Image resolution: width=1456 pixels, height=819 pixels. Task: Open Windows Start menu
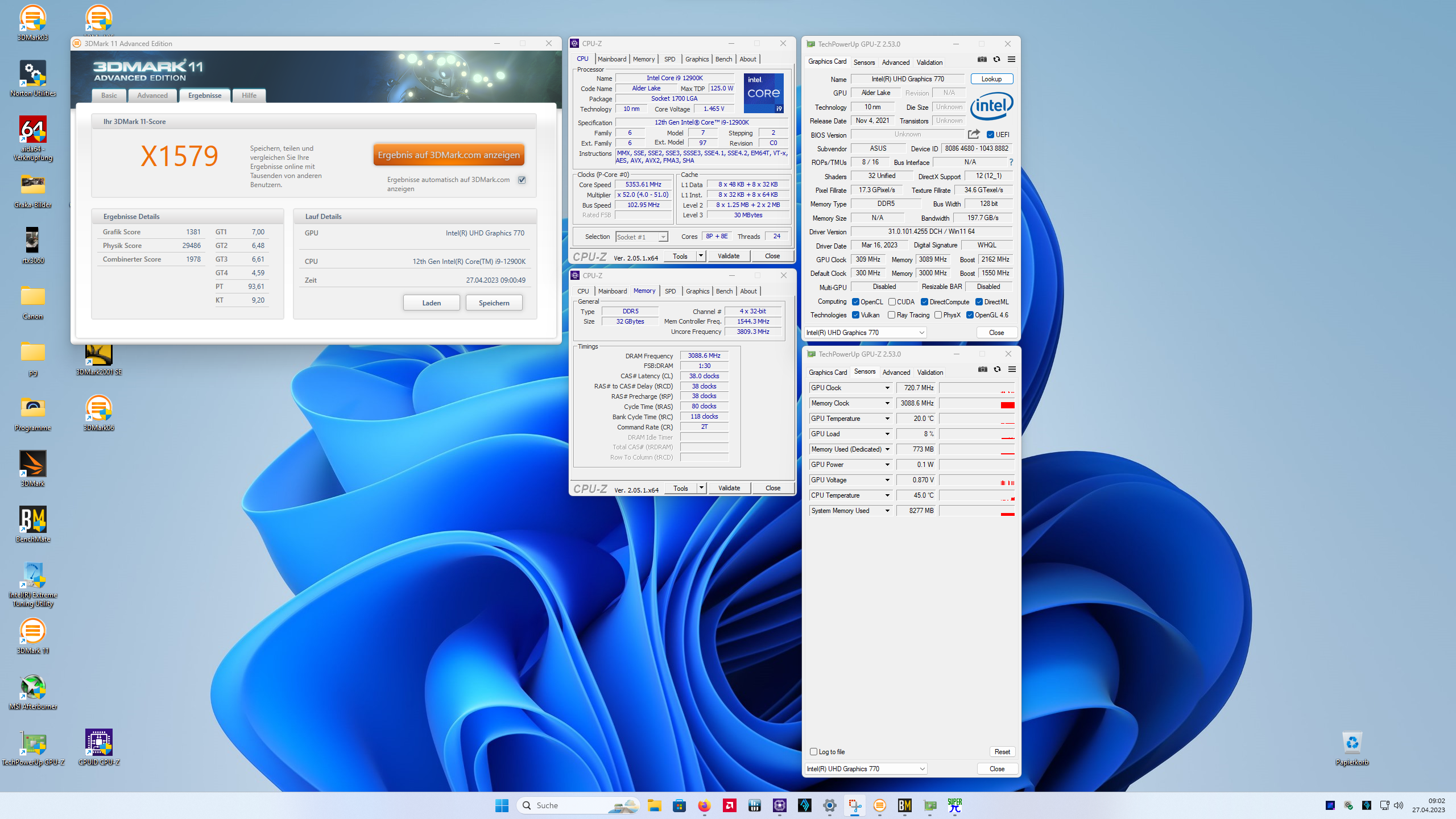pos(502,805)
